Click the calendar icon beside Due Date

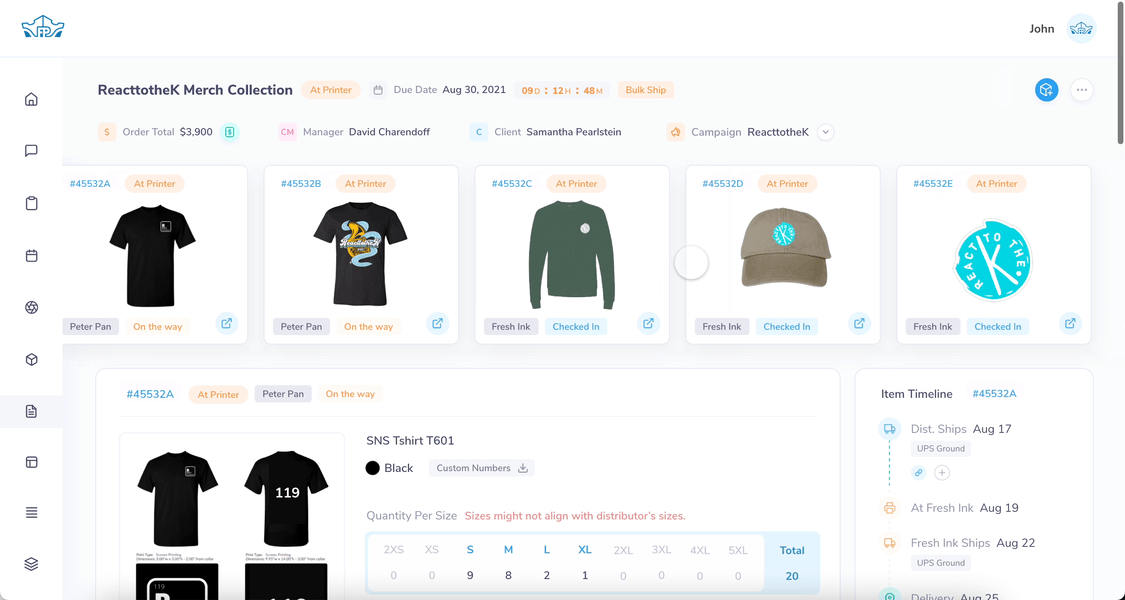coord(377,90)
